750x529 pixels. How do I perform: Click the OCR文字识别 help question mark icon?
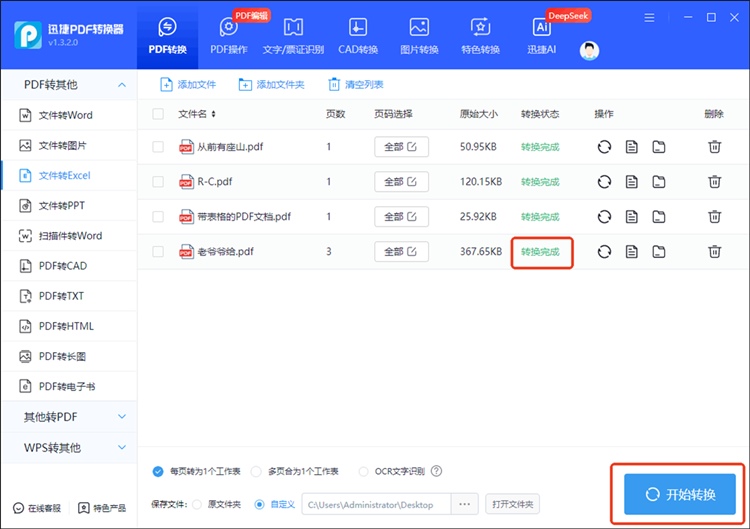(436, 471)
